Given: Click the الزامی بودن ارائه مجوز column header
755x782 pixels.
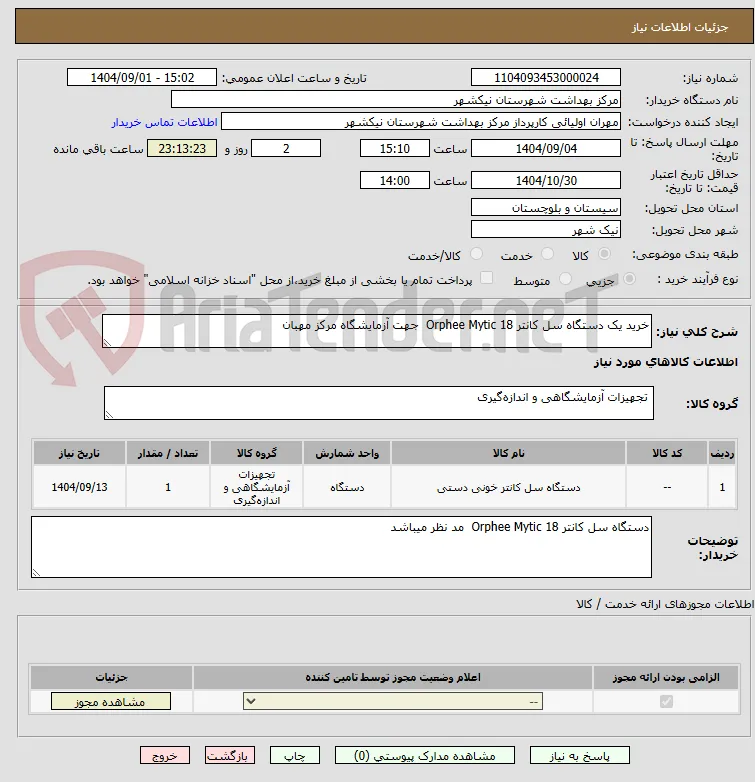Looking at the screenshot, I should point(666,677).
